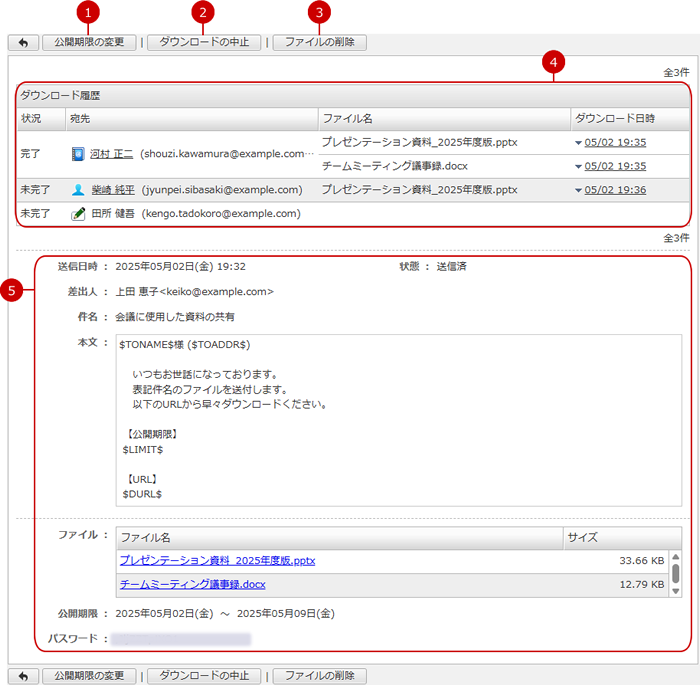Open 05/02 19:35 link in 議事録.docx row
This screenshot has width=700, height=685.
(x=615, y=167)
